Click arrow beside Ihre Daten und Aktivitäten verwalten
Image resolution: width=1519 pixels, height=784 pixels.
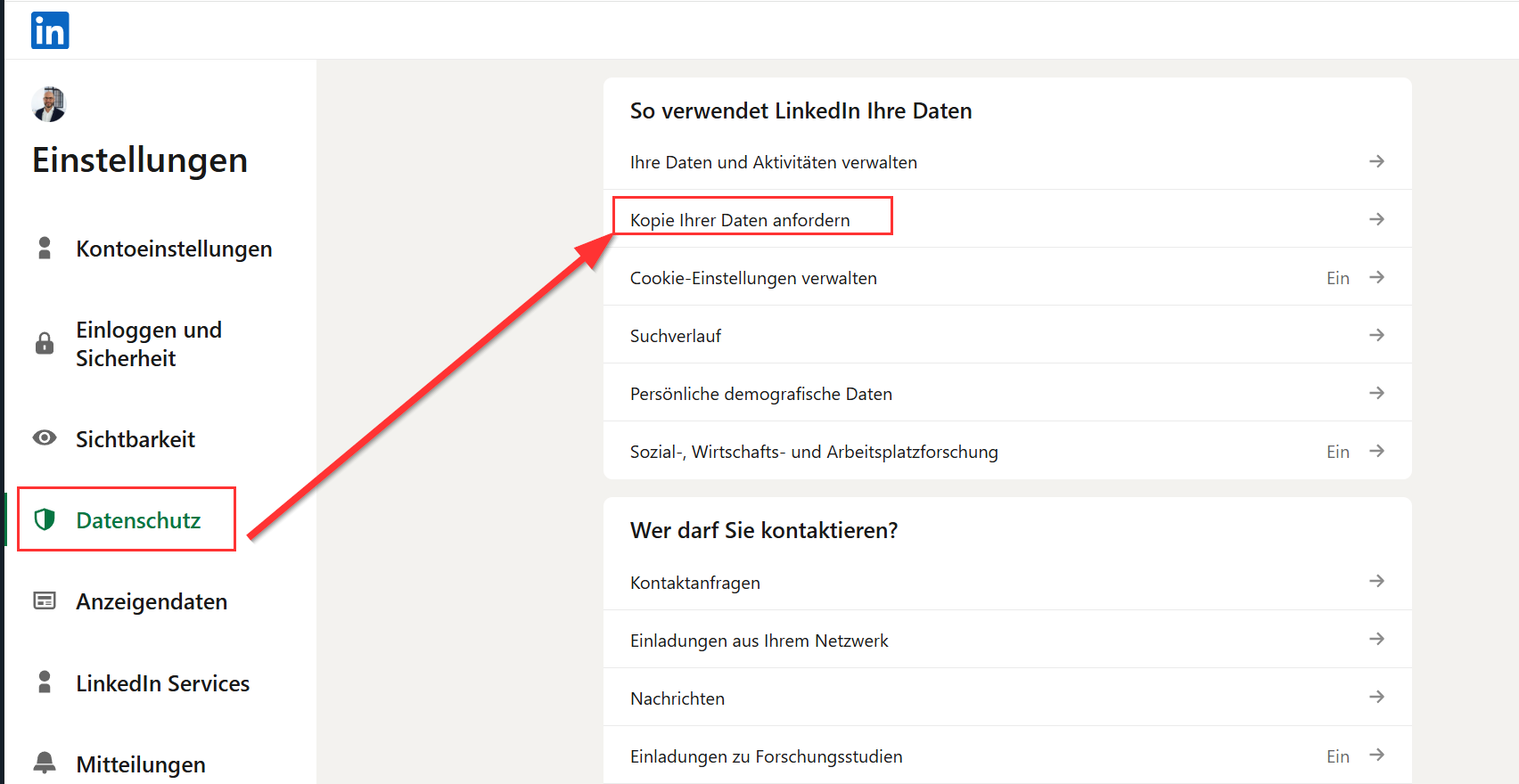pyautogui.click(x=1376, y=161)
